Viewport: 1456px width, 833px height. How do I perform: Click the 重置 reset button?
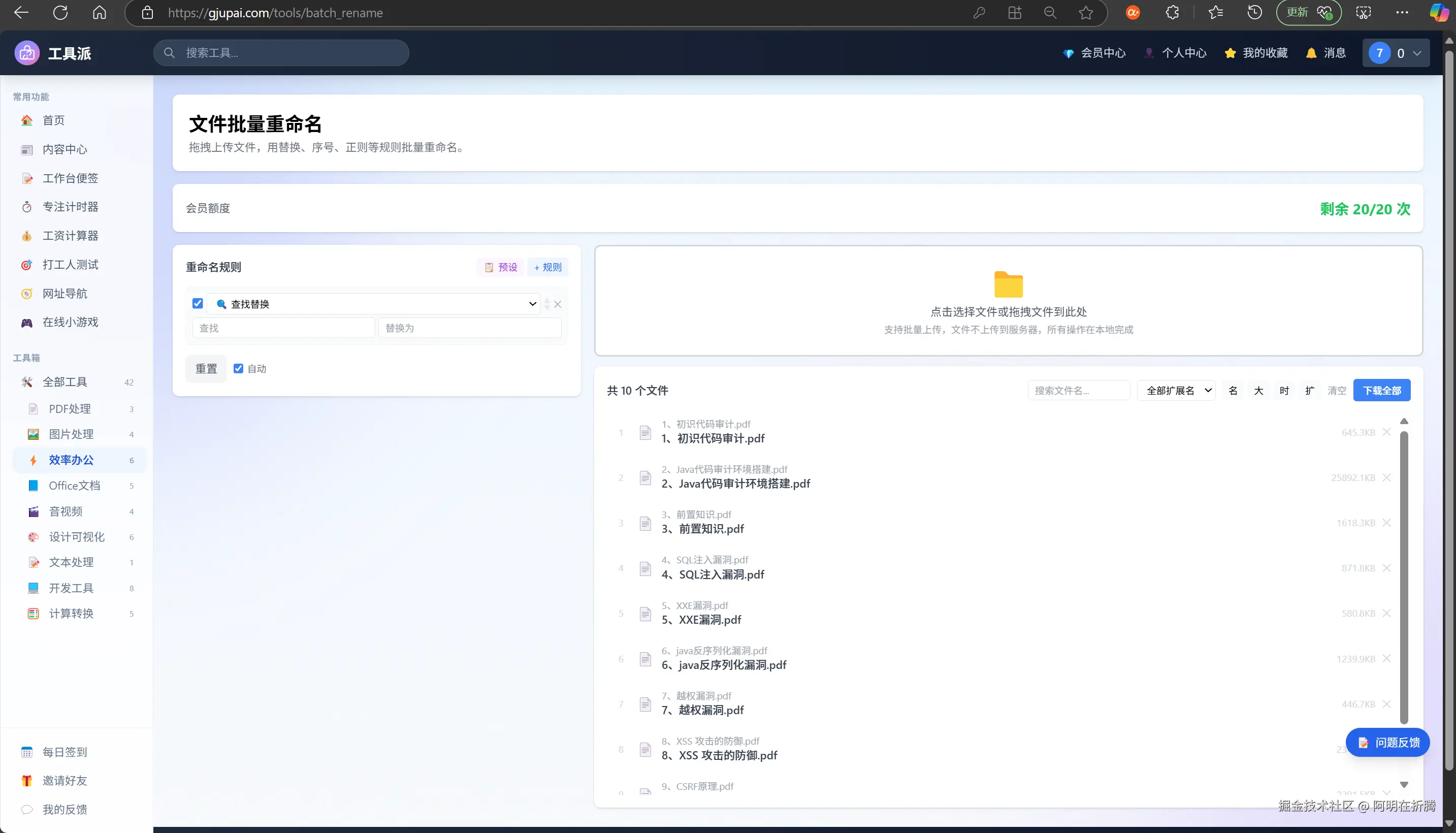[206, 368]
